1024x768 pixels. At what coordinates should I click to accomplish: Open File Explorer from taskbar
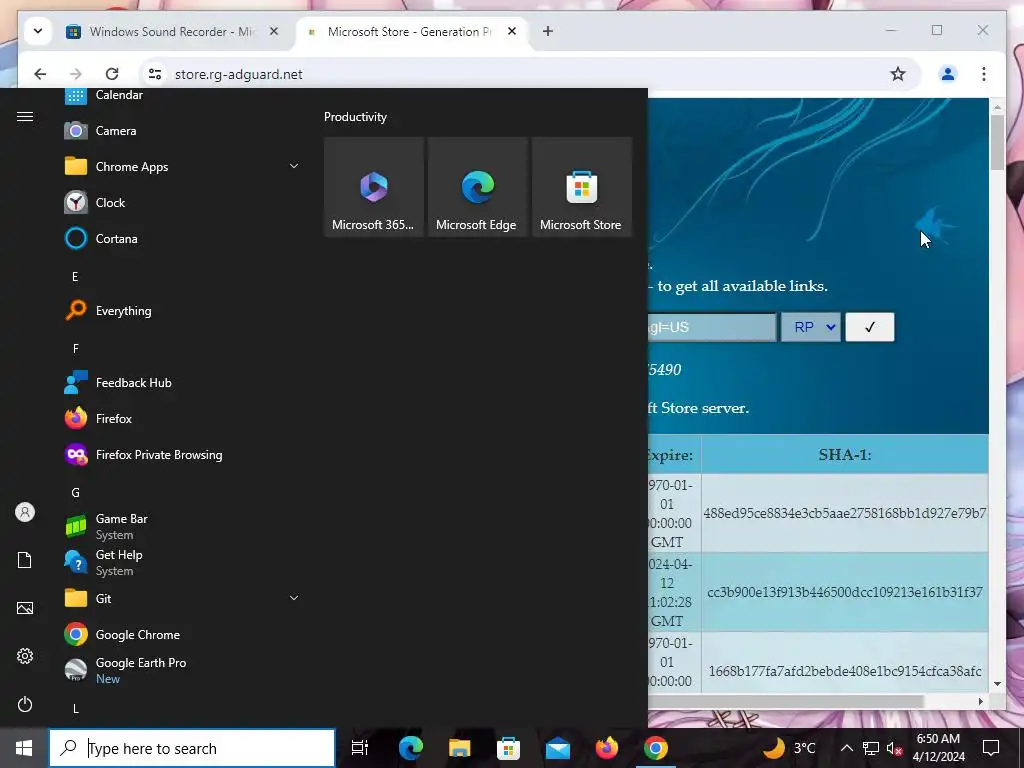(460, 748)
